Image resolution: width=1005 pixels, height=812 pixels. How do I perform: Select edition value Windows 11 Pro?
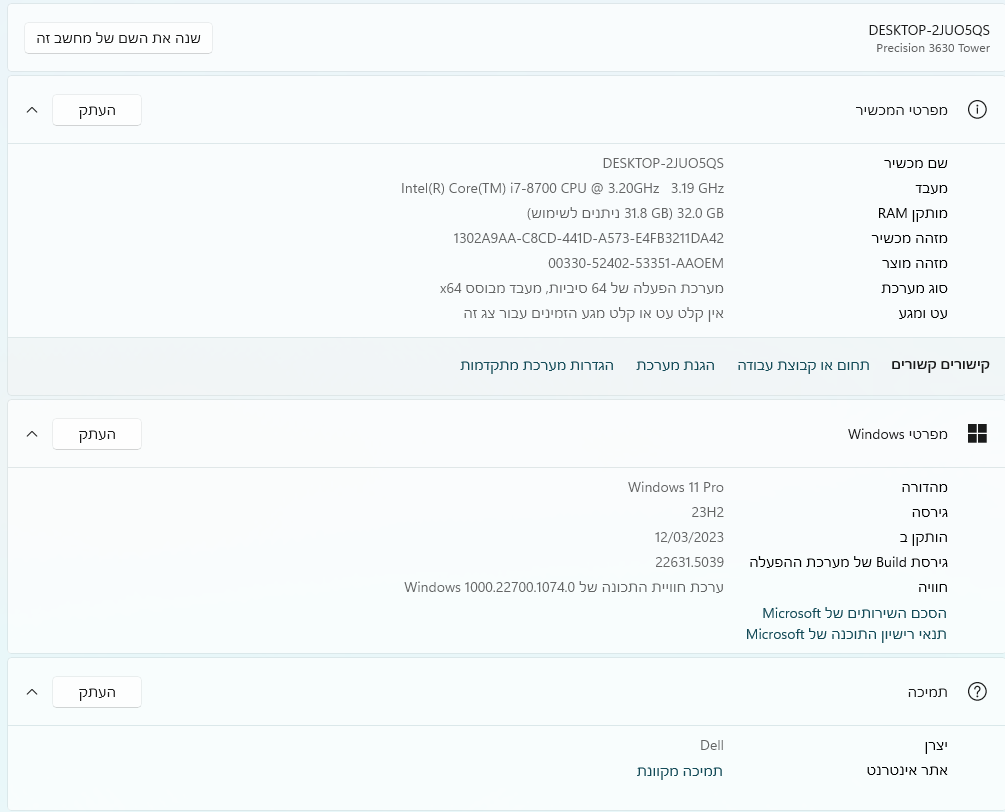[676, 487]
